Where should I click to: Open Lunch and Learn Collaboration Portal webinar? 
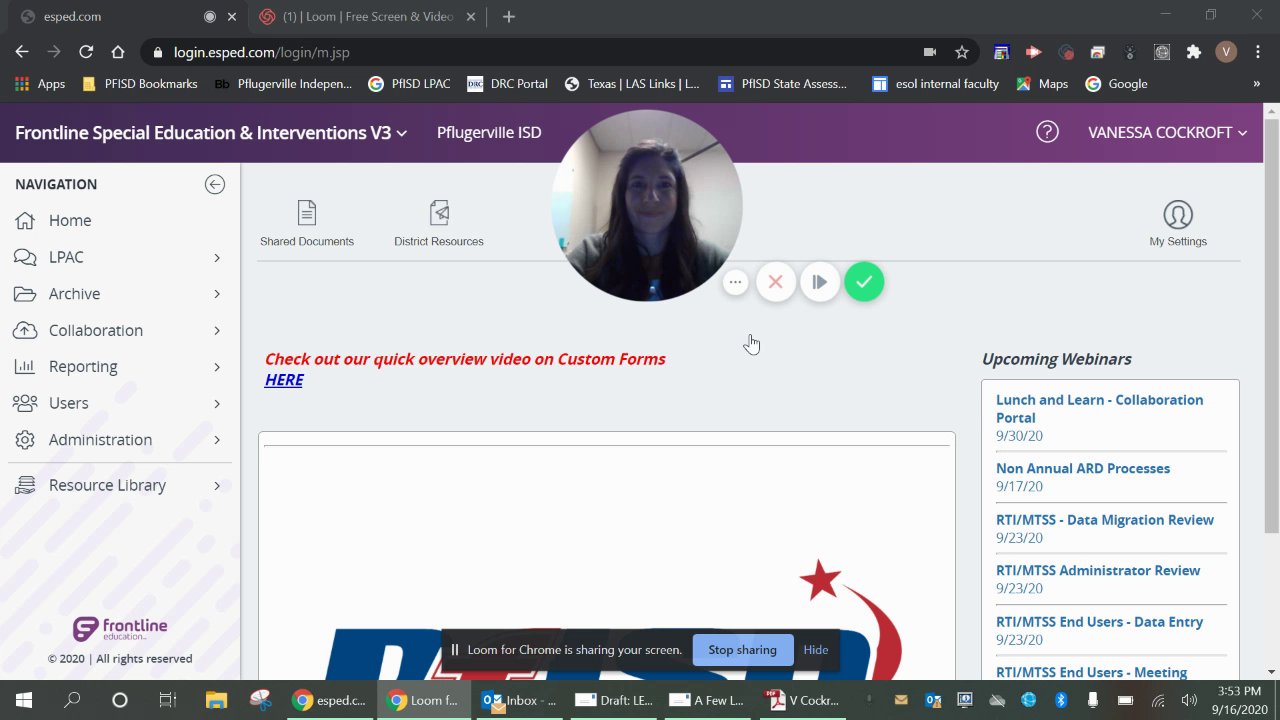click(1099, 409)
